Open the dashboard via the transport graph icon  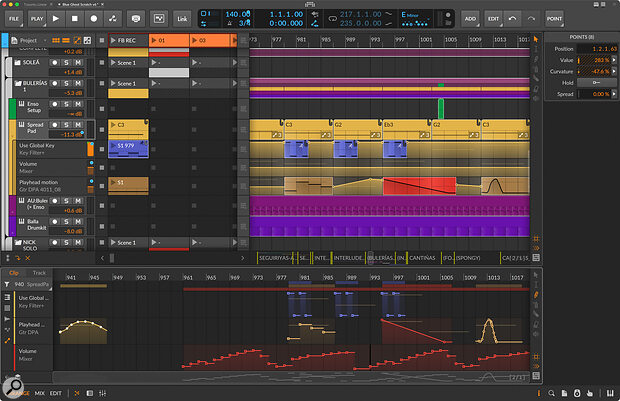tap(159, 19)
